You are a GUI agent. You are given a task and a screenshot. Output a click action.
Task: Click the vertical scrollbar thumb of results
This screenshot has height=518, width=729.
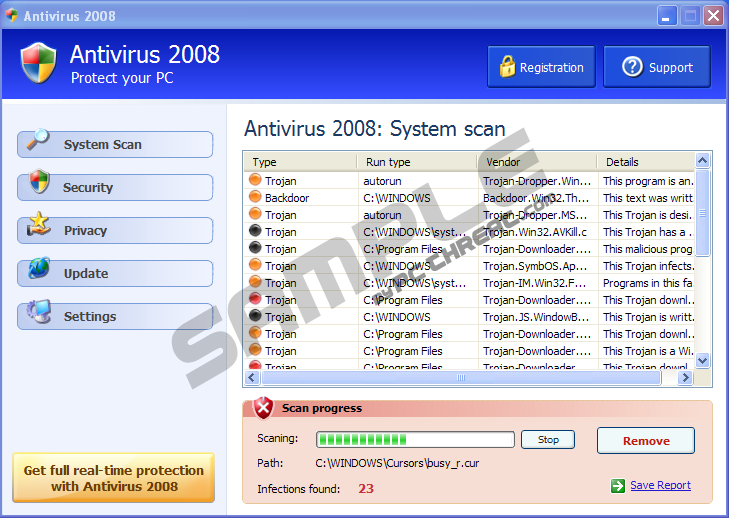[702, 213]
